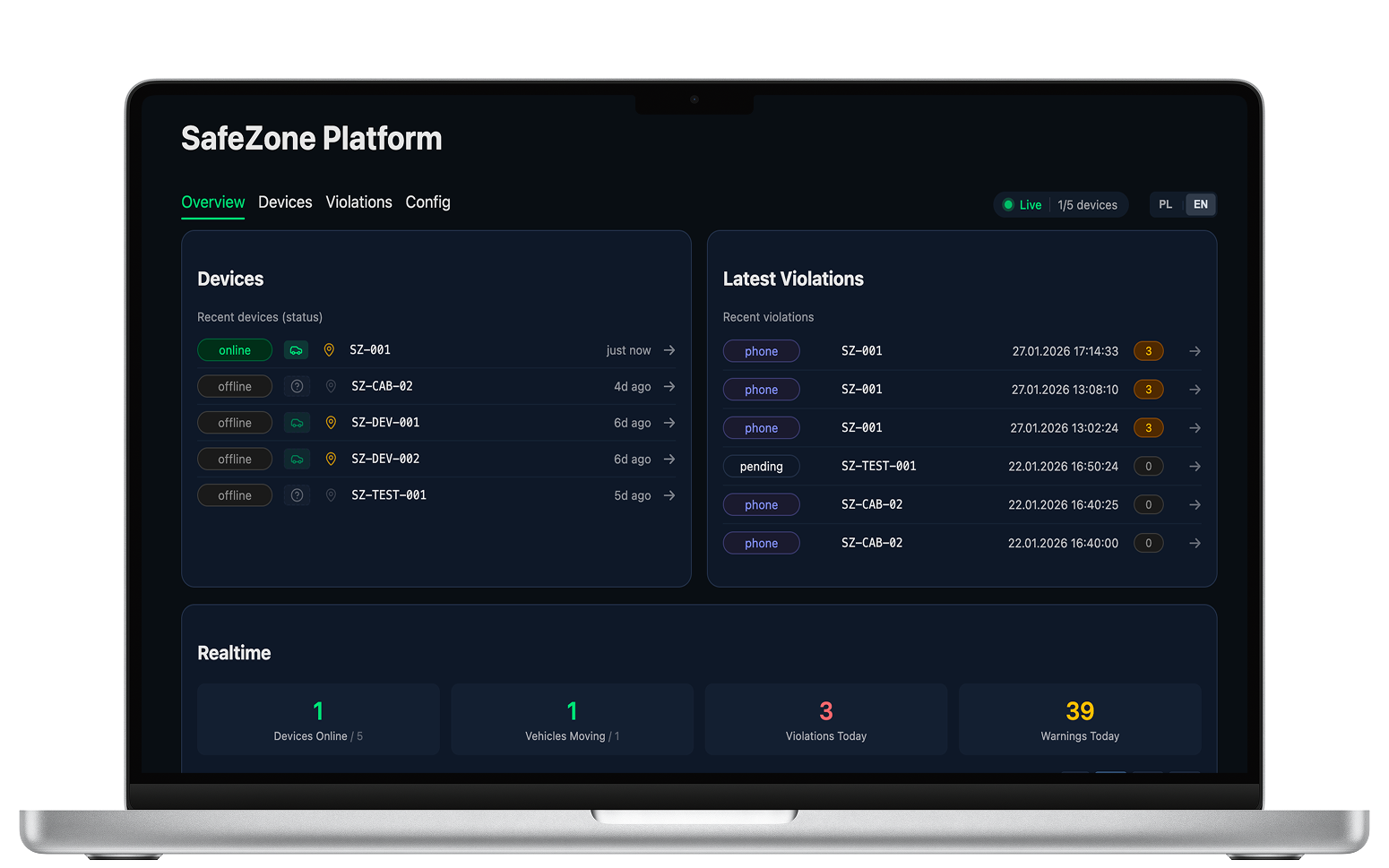The image size is (1389, 868).
Task: Click the online status badge for SZ-001
Action: click(234, 350)
